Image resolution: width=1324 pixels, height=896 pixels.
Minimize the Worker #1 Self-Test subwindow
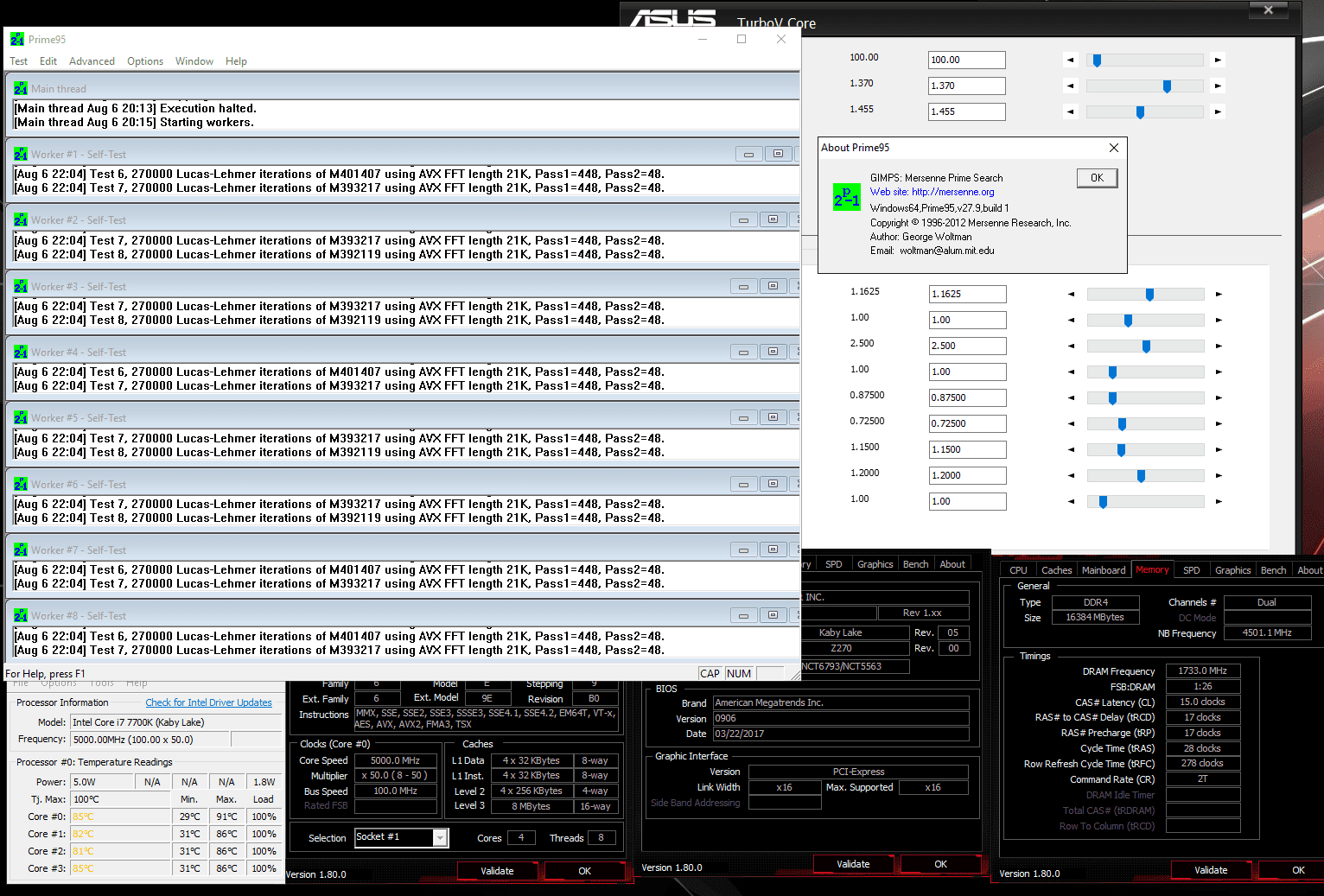748,154
